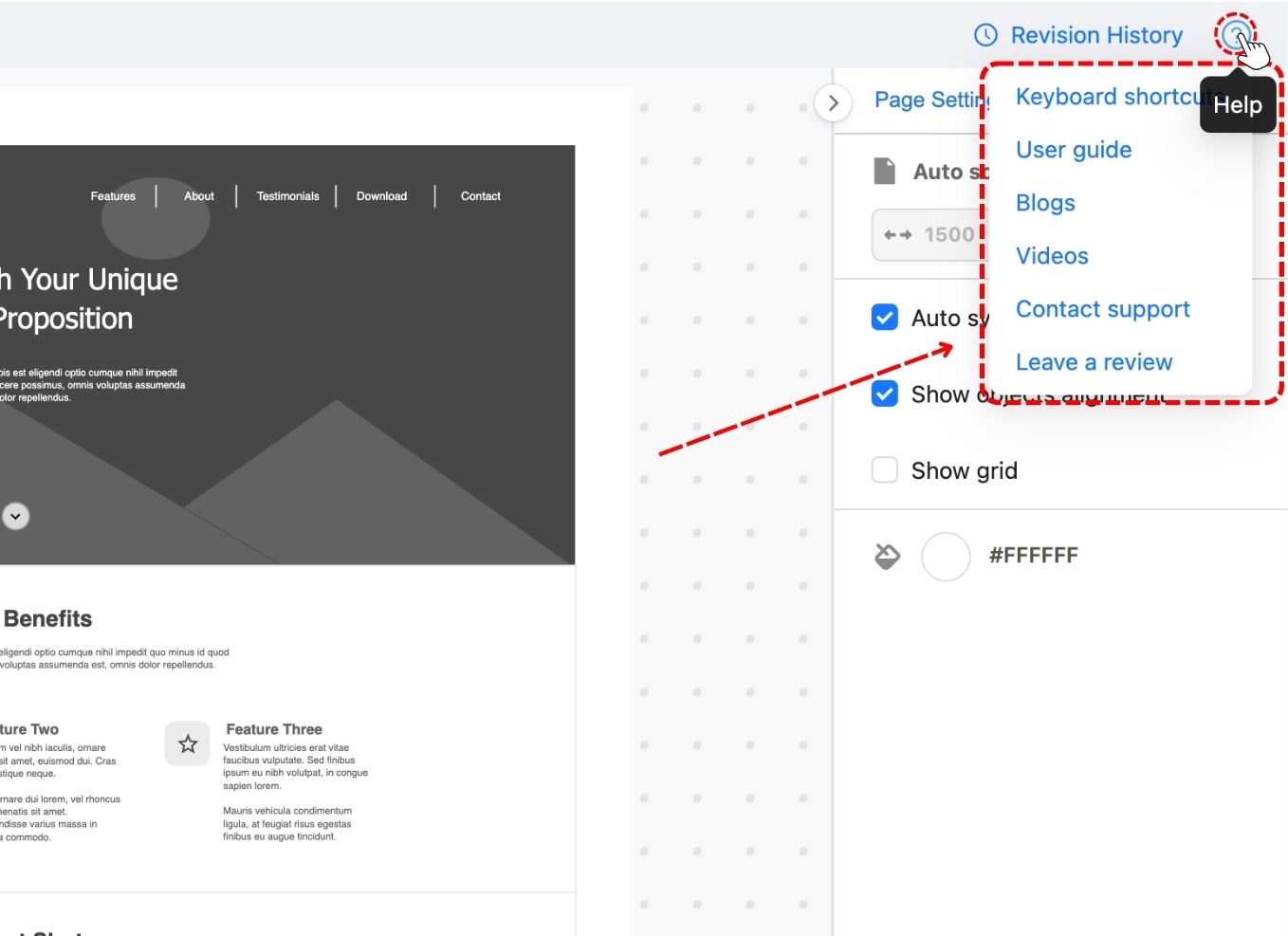Click the down chevron on hero section
The height and width of the screenshot is (936, 1288).
pos(15,516)
